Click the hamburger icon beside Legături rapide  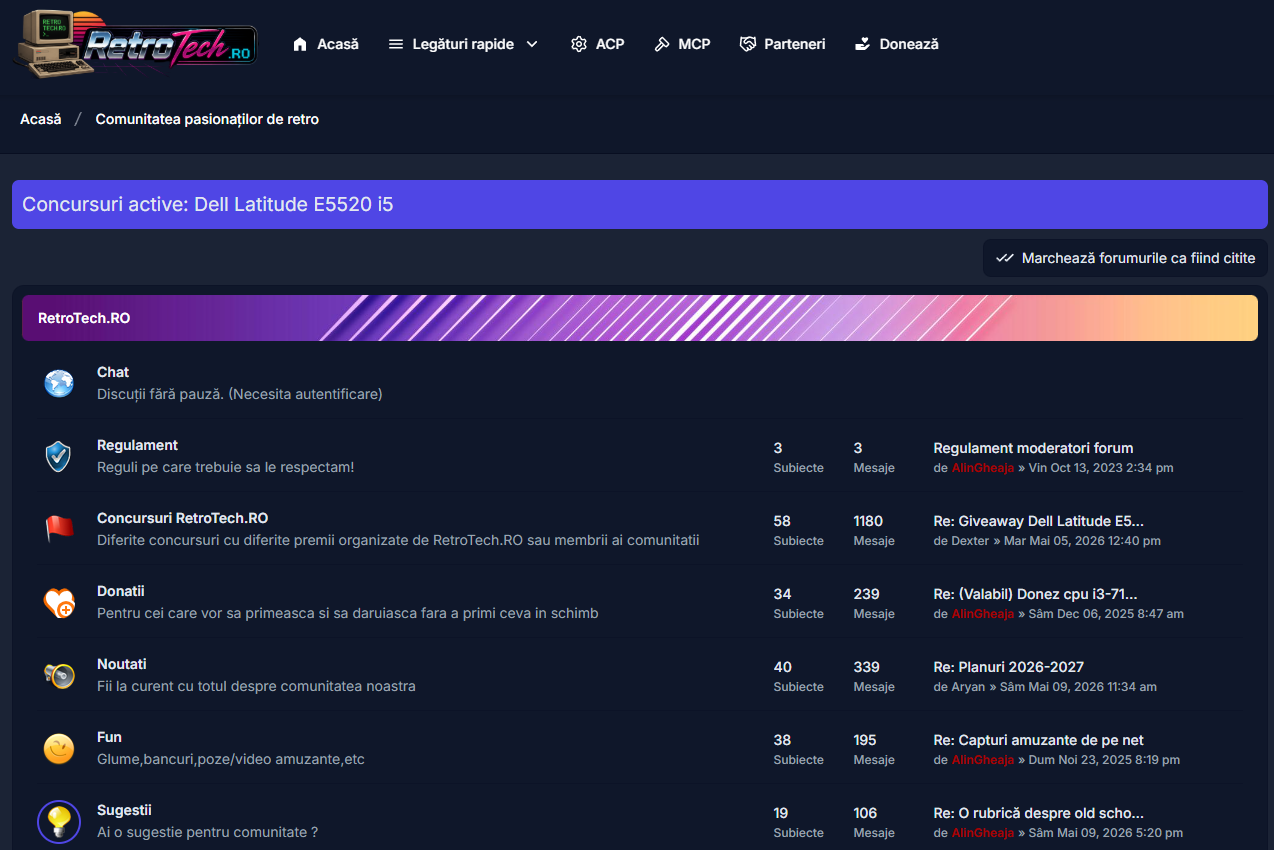click(x=396, y=44)
